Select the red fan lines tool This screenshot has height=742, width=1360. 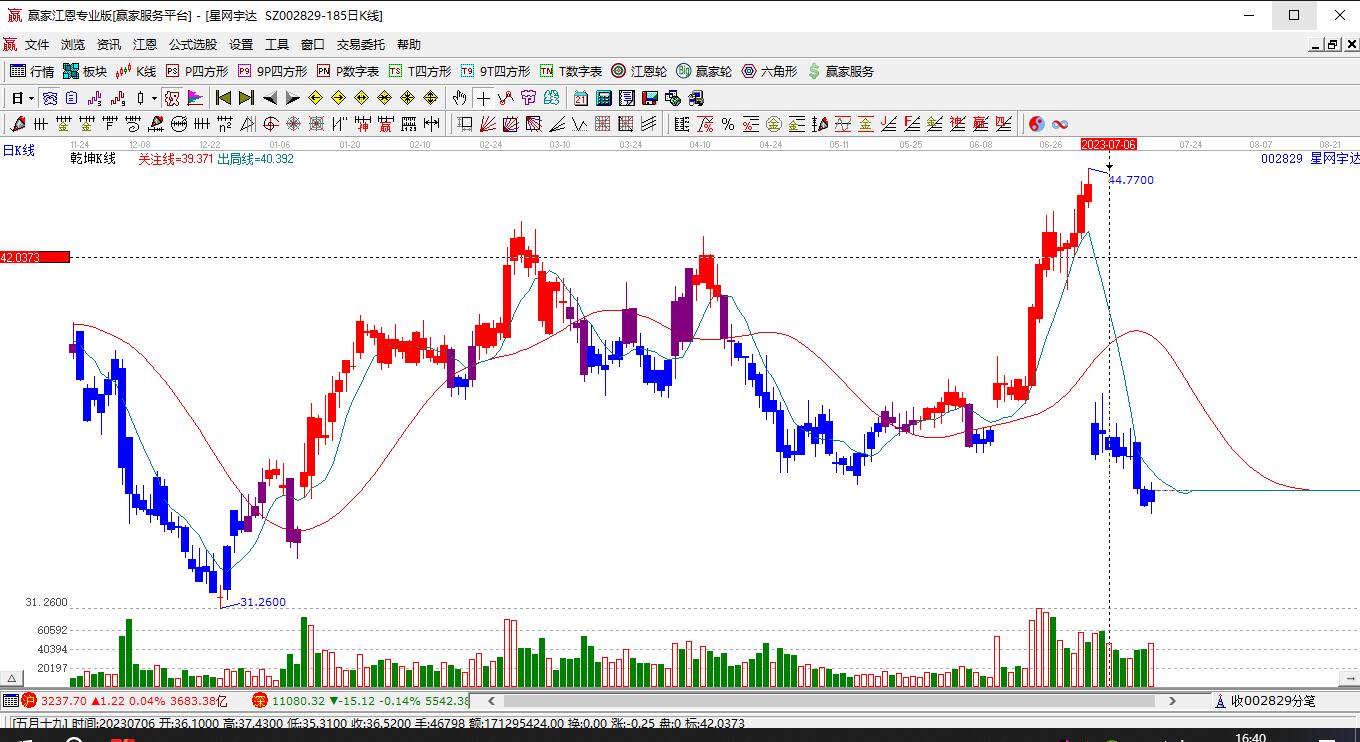tap(488, 124)
